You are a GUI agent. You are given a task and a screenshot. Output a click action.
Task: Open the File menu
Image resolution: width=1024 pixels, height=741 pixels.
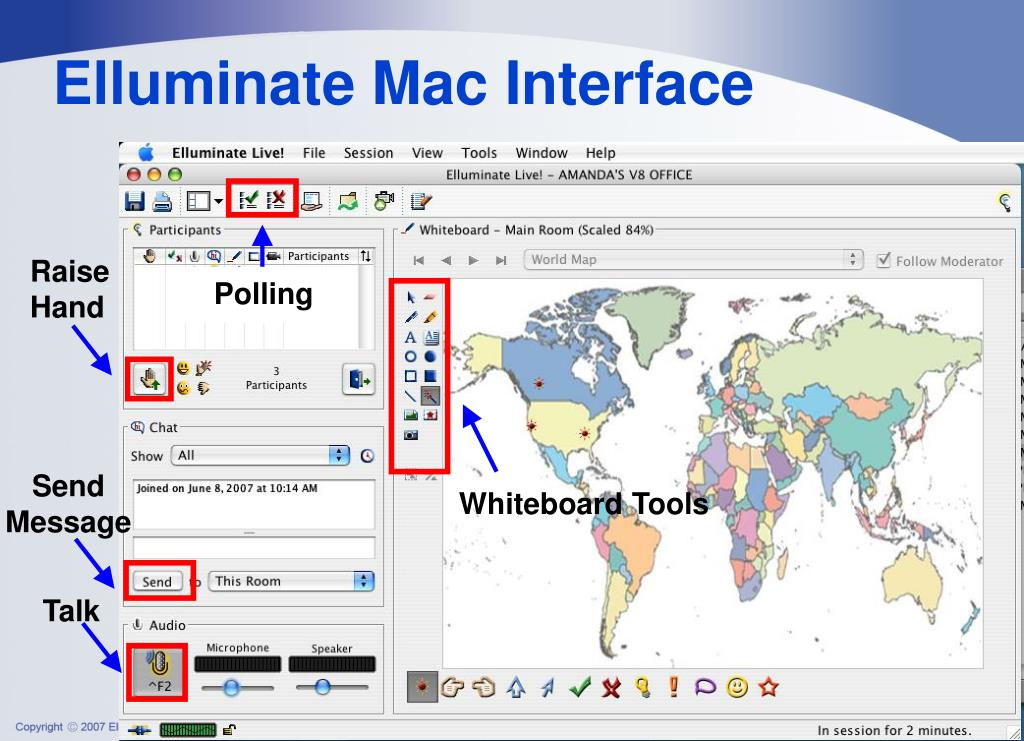click(x=314, y=153)
